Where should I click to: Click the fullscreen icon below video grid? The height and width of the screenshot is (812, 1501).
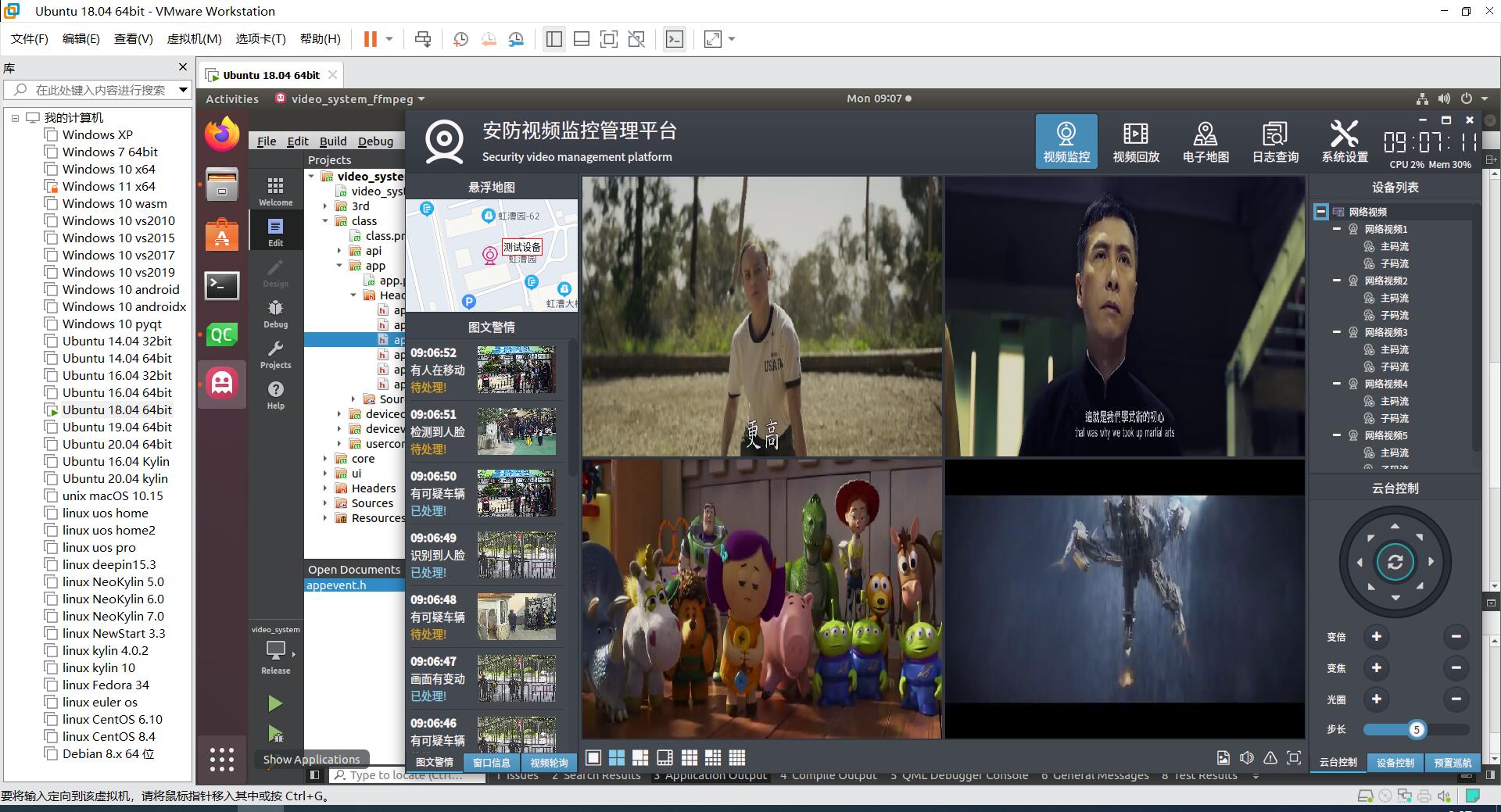(1294, 758)
